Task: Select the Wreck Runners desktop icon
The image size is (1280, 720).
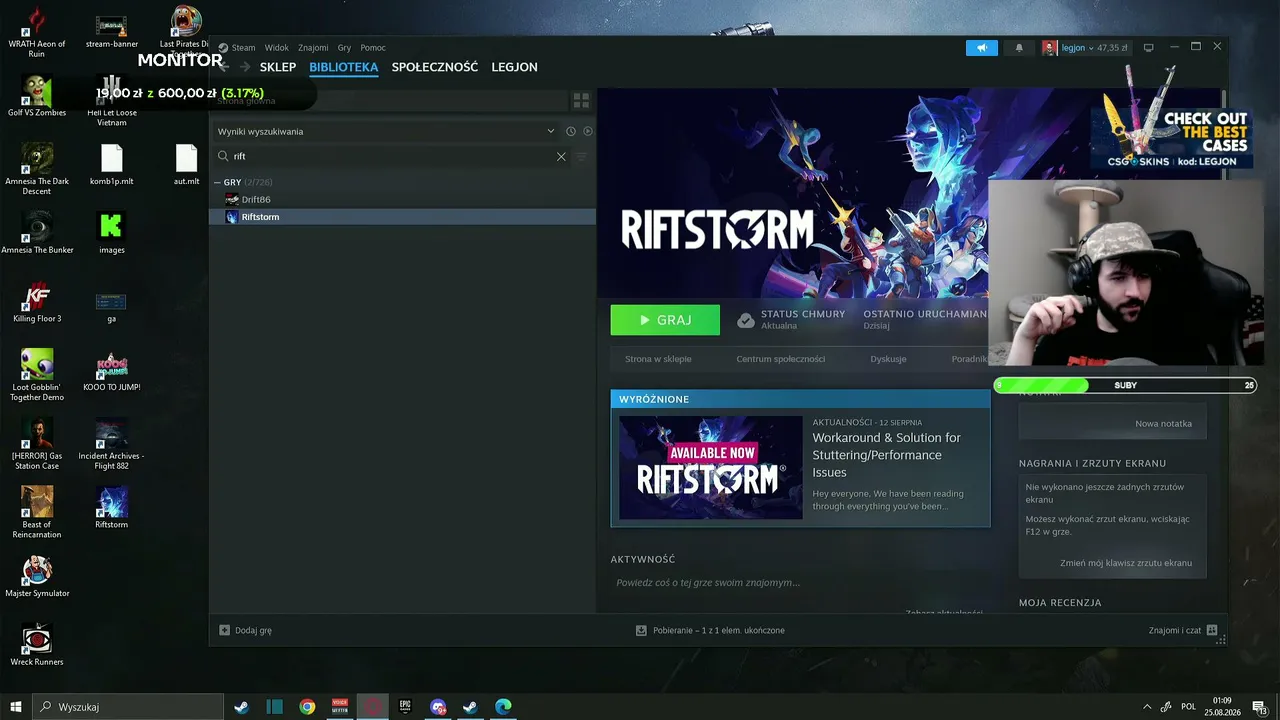Action: pyautogui.click(x=37, y=645)
